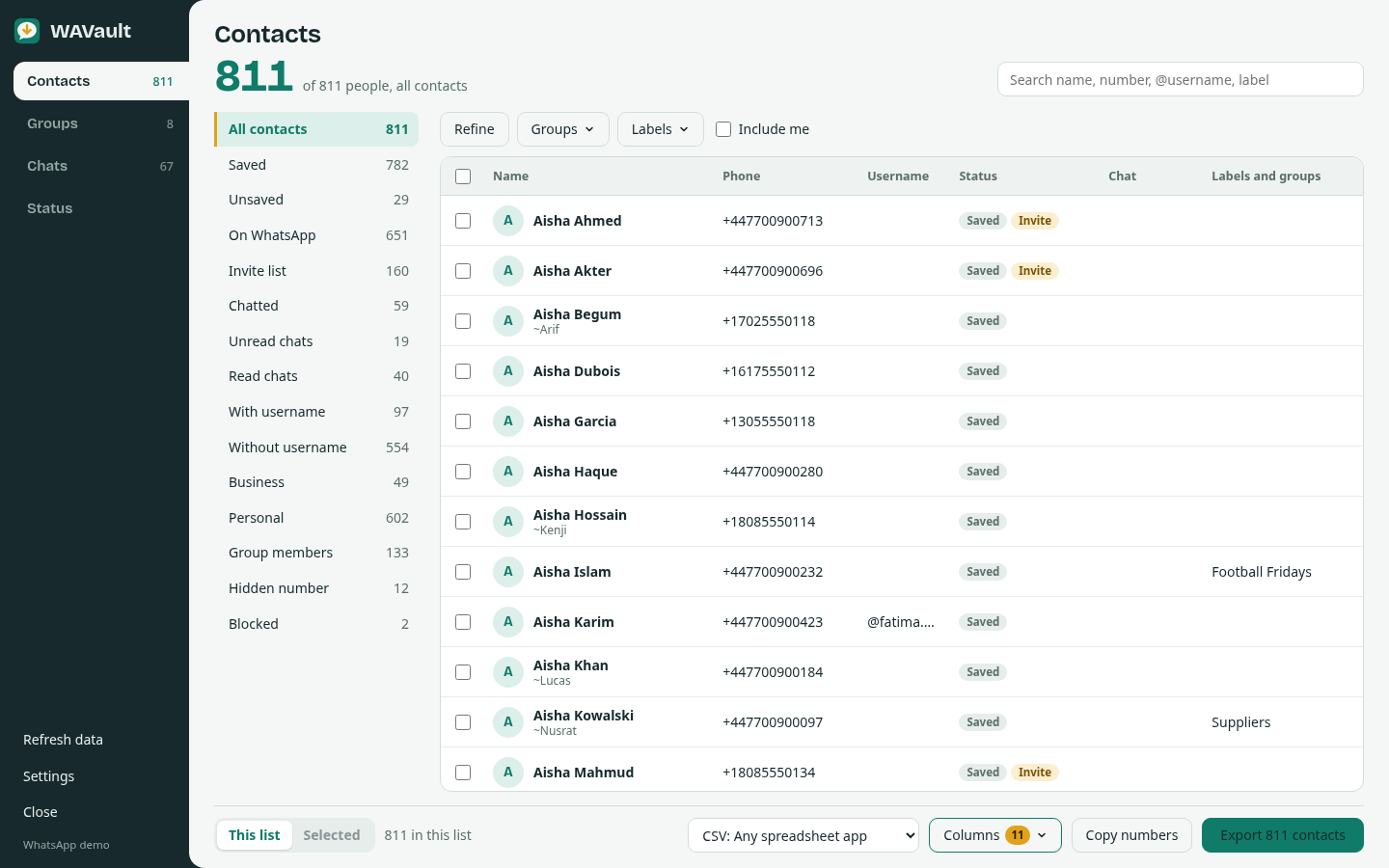The height and width of the screenshot is (868, 1389).
Task: Click Aisha Karim's avatar icon
Action: [x=508, y=622]
